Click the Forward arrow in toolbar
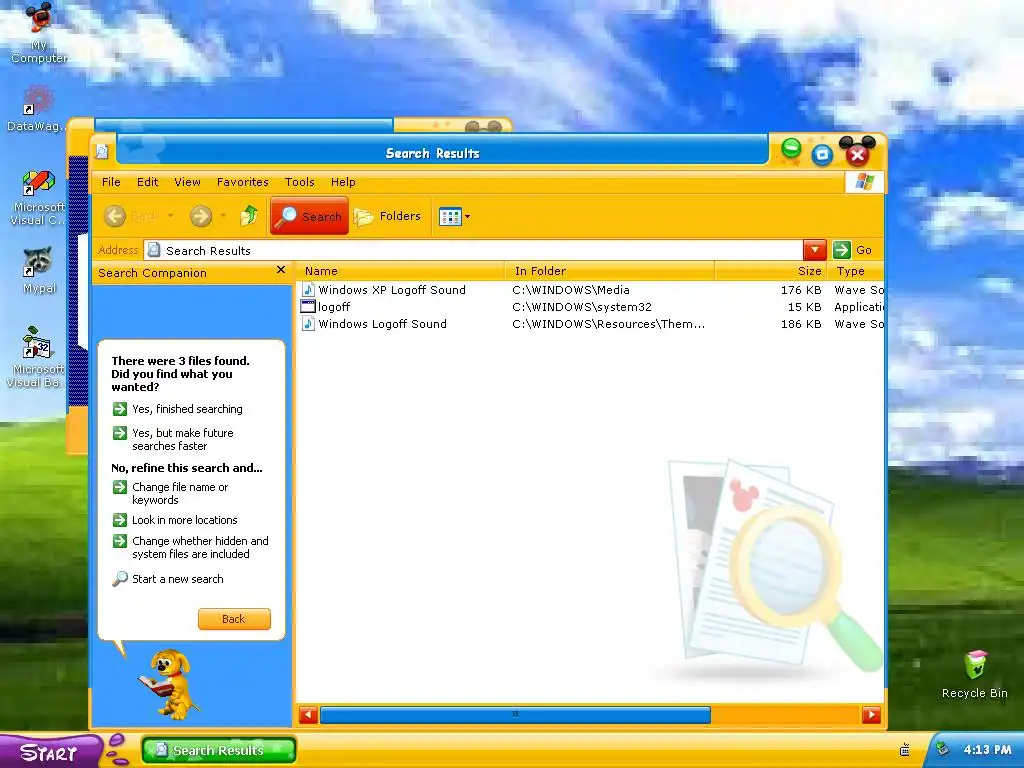The width and height of the screenshot is (1024, 768). 200,216
